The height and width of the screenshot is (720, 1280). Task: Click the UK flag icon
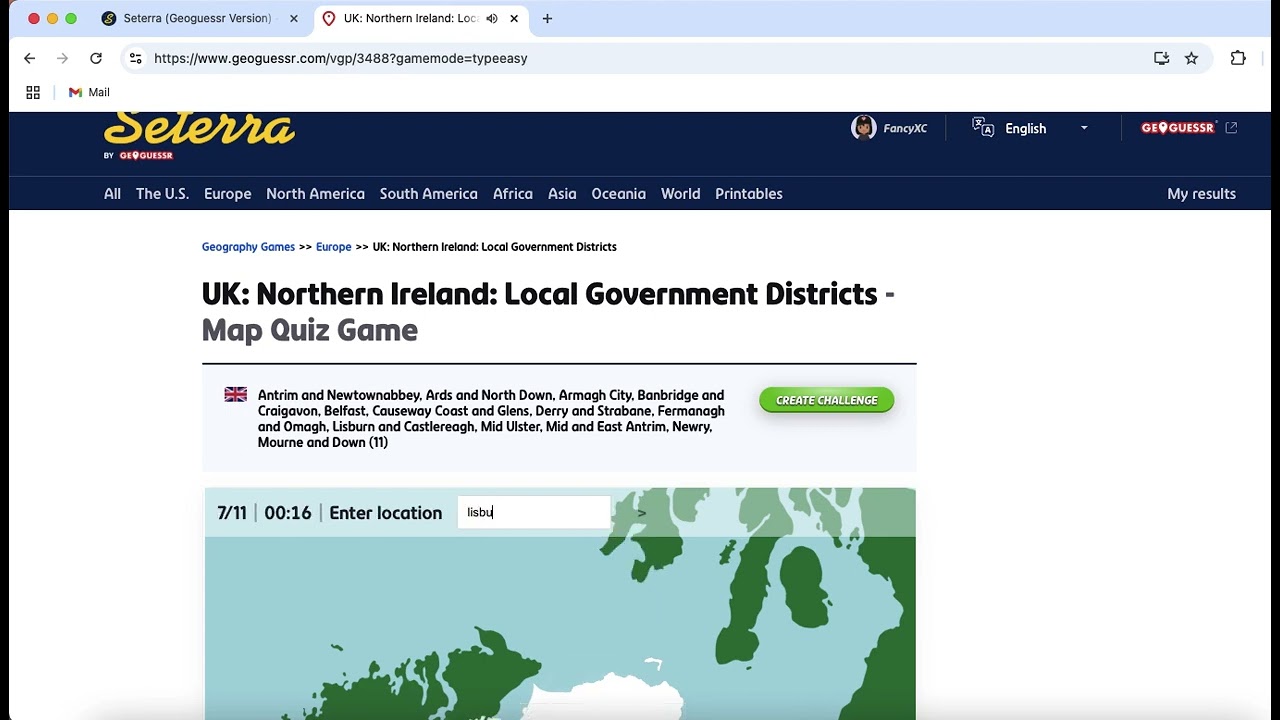236,395
